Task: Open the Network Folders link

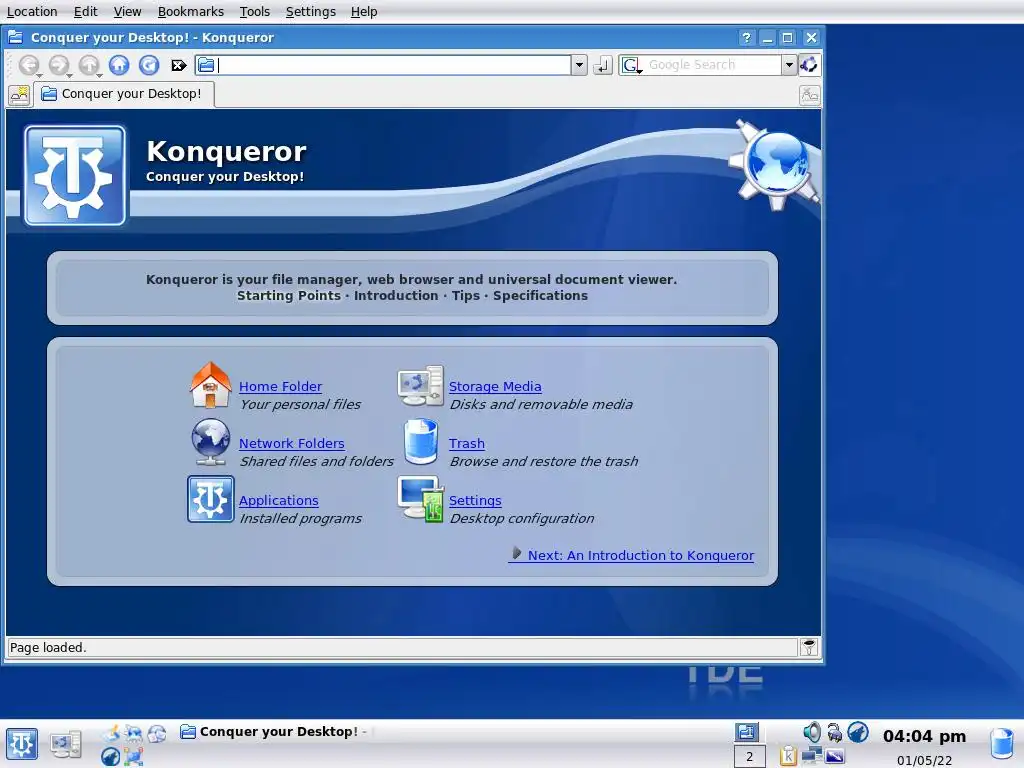Action: (x=291, y=443)
